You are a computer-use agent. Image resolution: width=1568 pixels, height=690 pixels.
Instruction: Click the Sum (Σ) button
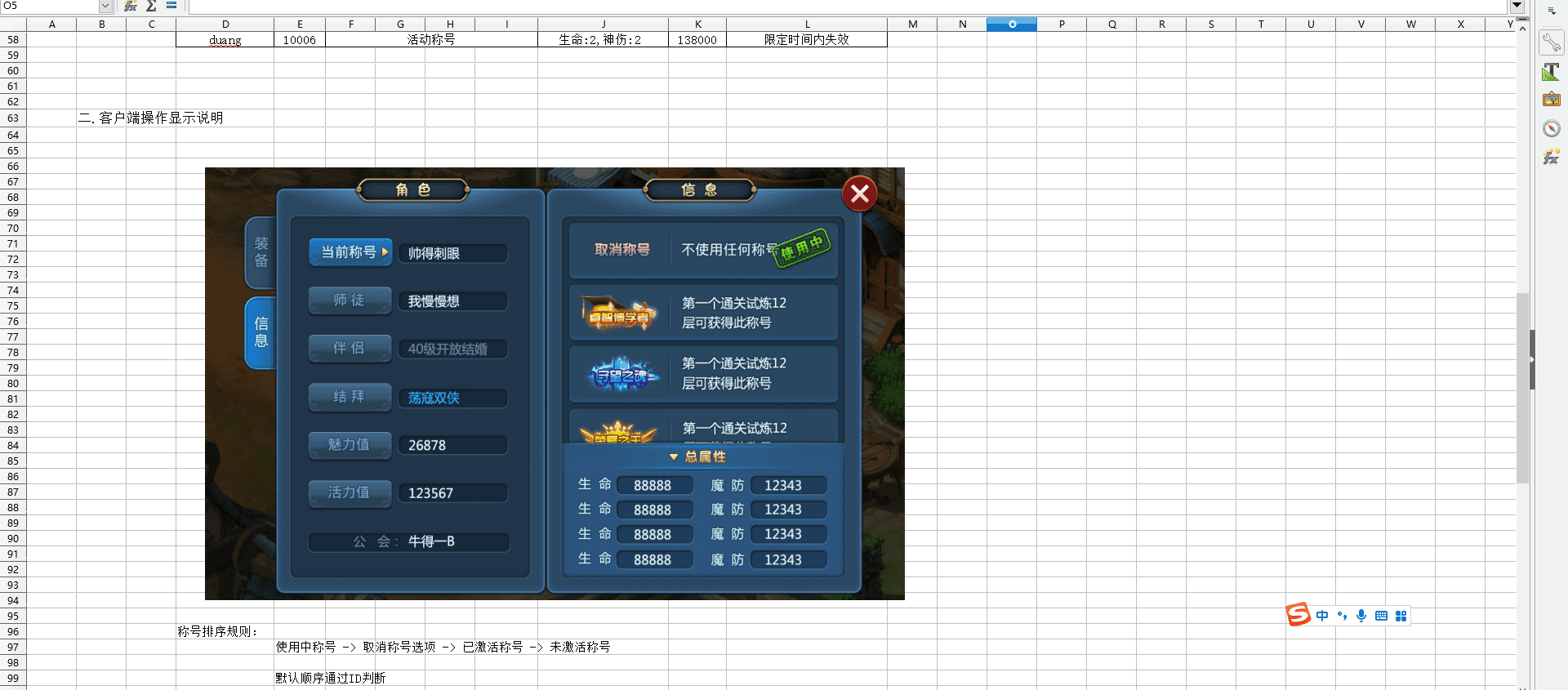click(151, 6)
